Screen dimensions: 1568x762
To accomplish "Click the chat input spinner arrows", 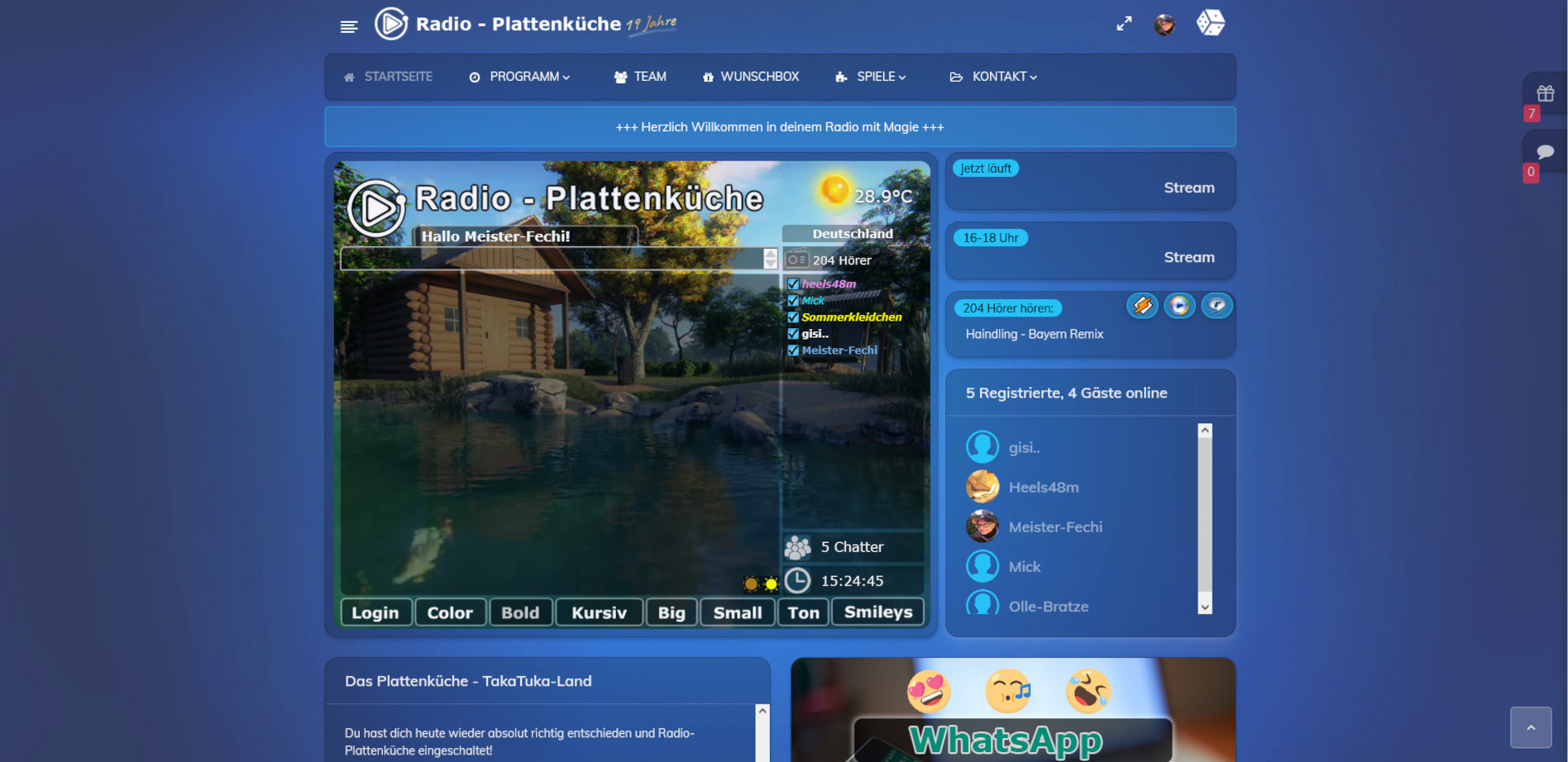I will coord(770,259).
